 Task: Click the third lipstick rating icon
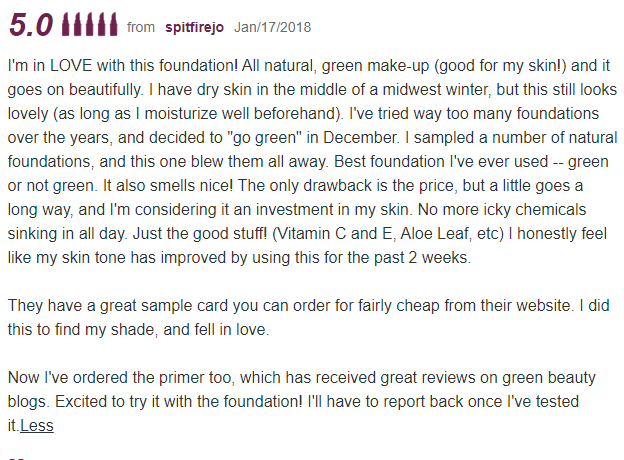tap(90, 24)
